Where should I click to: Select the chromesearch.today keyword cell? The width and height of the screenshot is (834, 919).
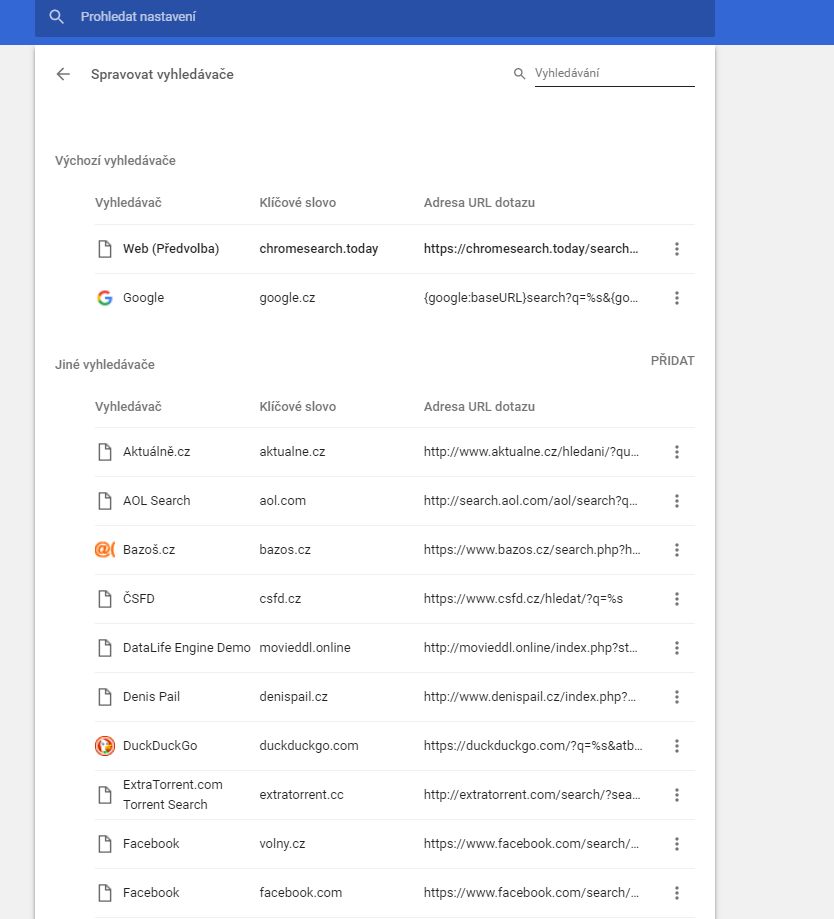[x=319, y=249]
